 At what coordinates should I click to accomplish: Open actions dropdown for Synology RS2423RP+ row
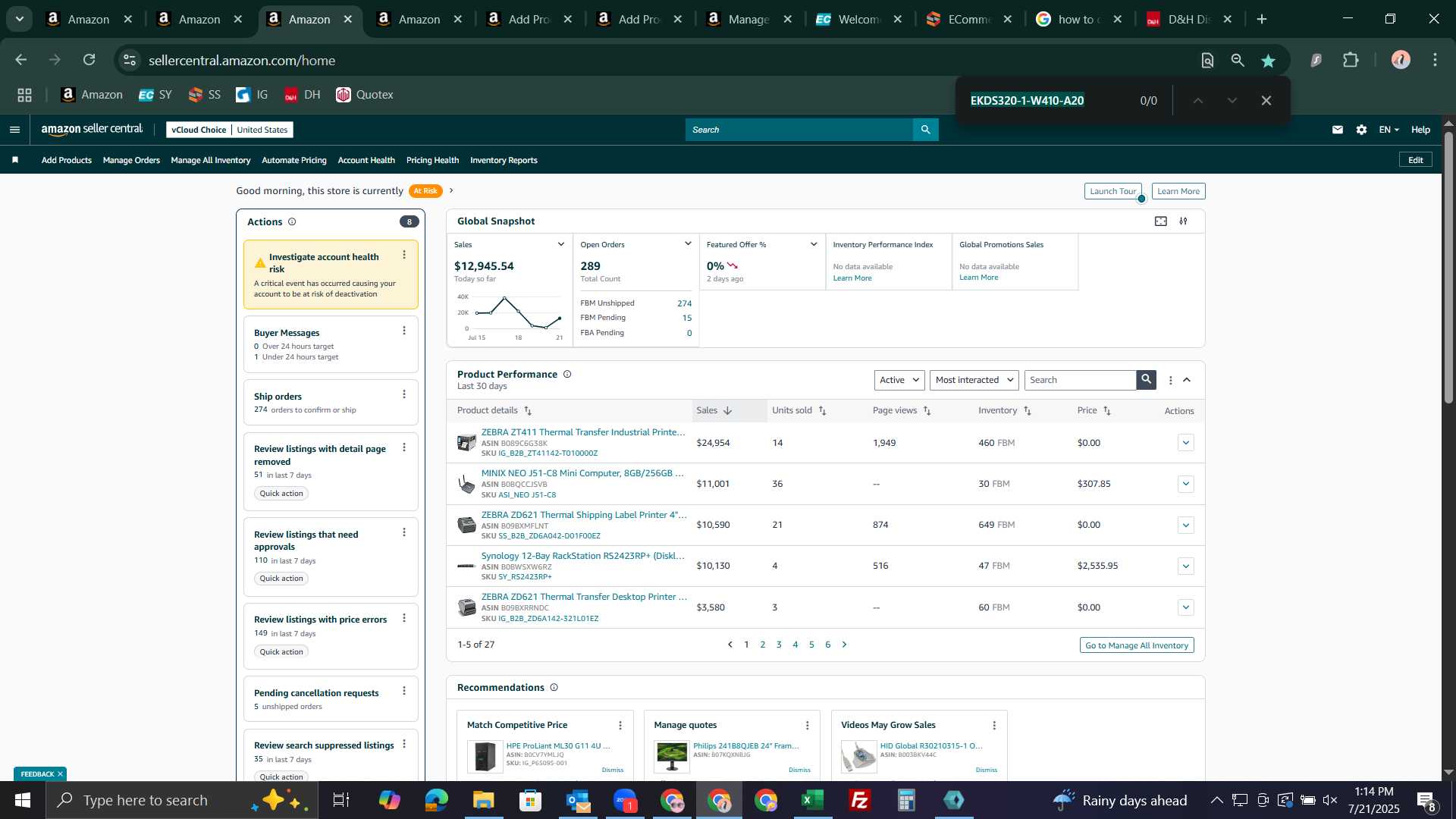coord(1186,566)
